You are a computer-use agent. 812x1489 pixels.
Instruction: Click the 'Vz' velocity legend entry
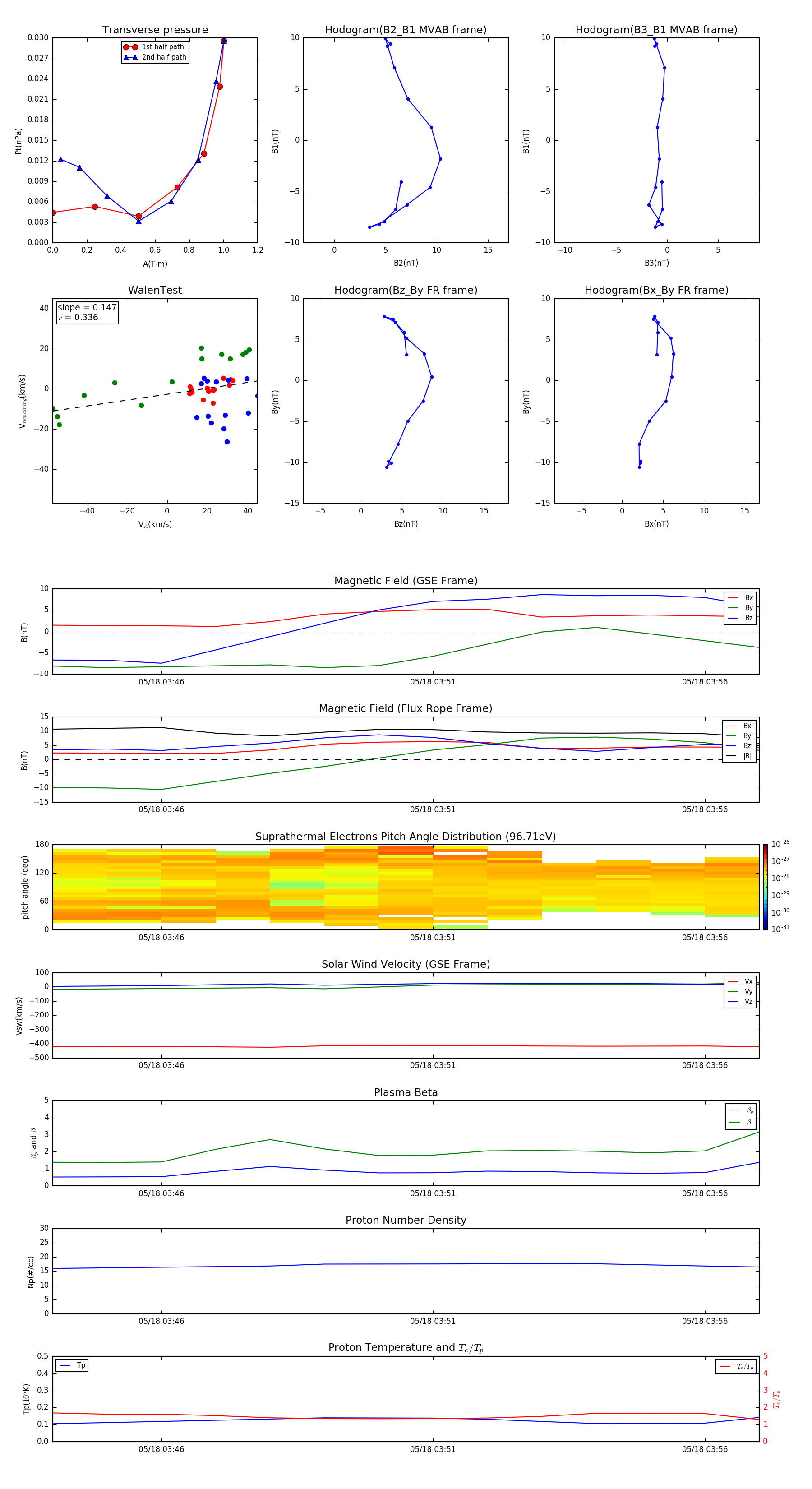point(740,1002)
